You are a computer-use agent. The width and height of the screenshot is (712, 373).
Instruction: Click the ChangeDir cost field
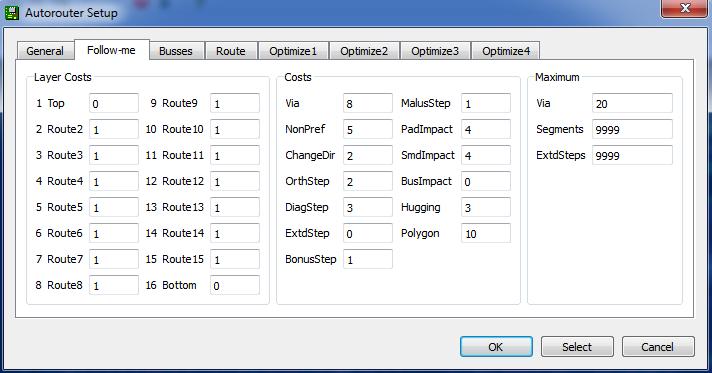(x=368, y=155)
